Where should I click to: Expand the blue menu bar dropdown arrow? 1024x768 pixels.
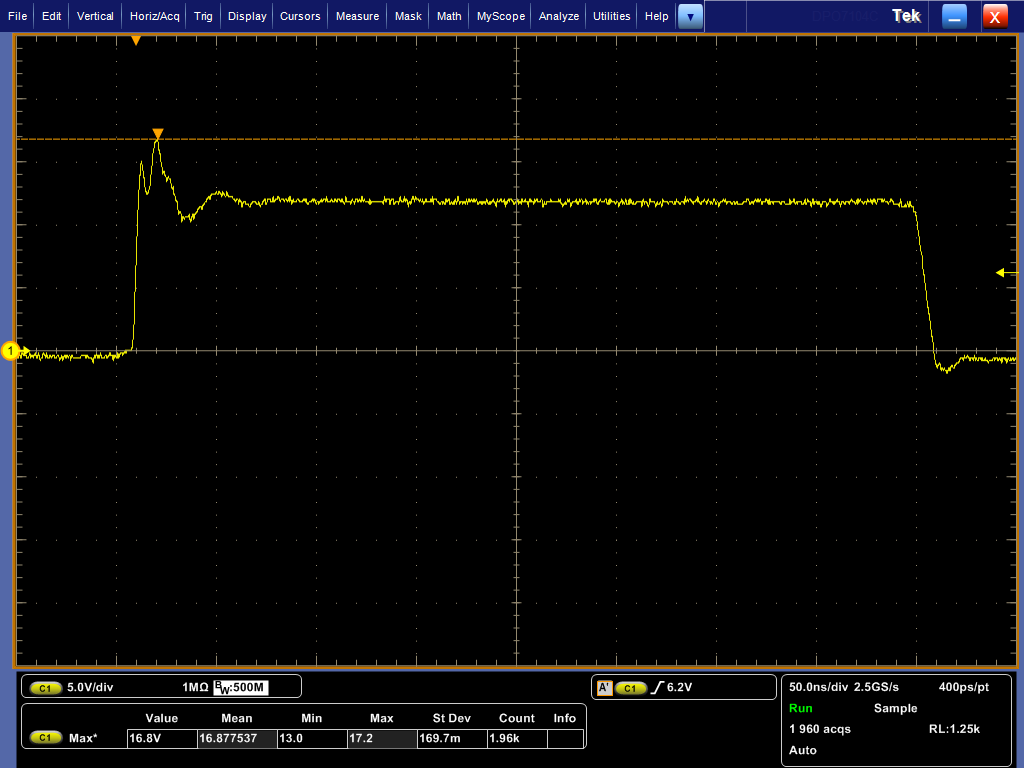pos(690,16)
